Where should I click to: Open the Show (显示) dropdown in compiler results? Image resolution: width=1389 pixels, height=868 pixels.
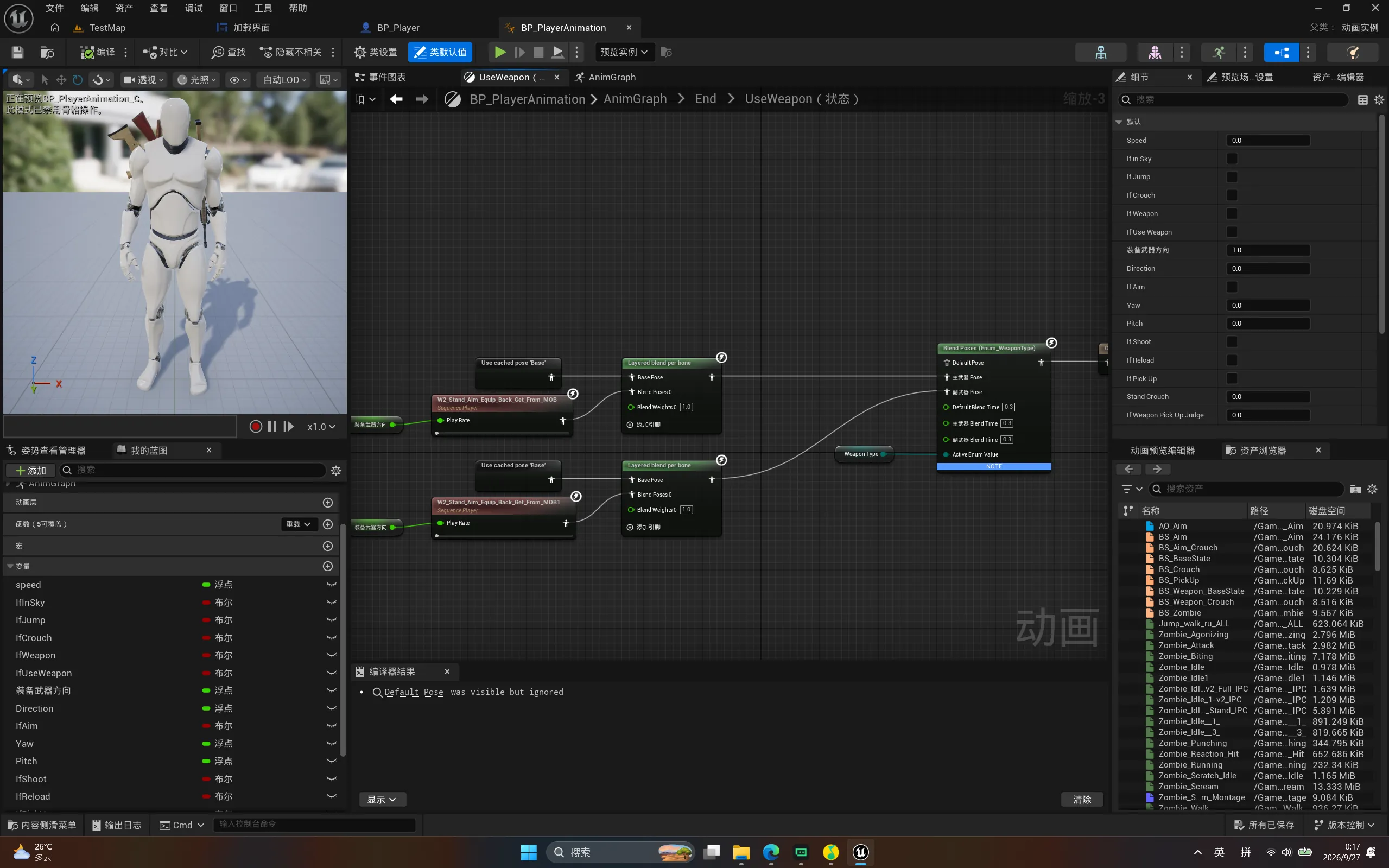tap(382, 800)
